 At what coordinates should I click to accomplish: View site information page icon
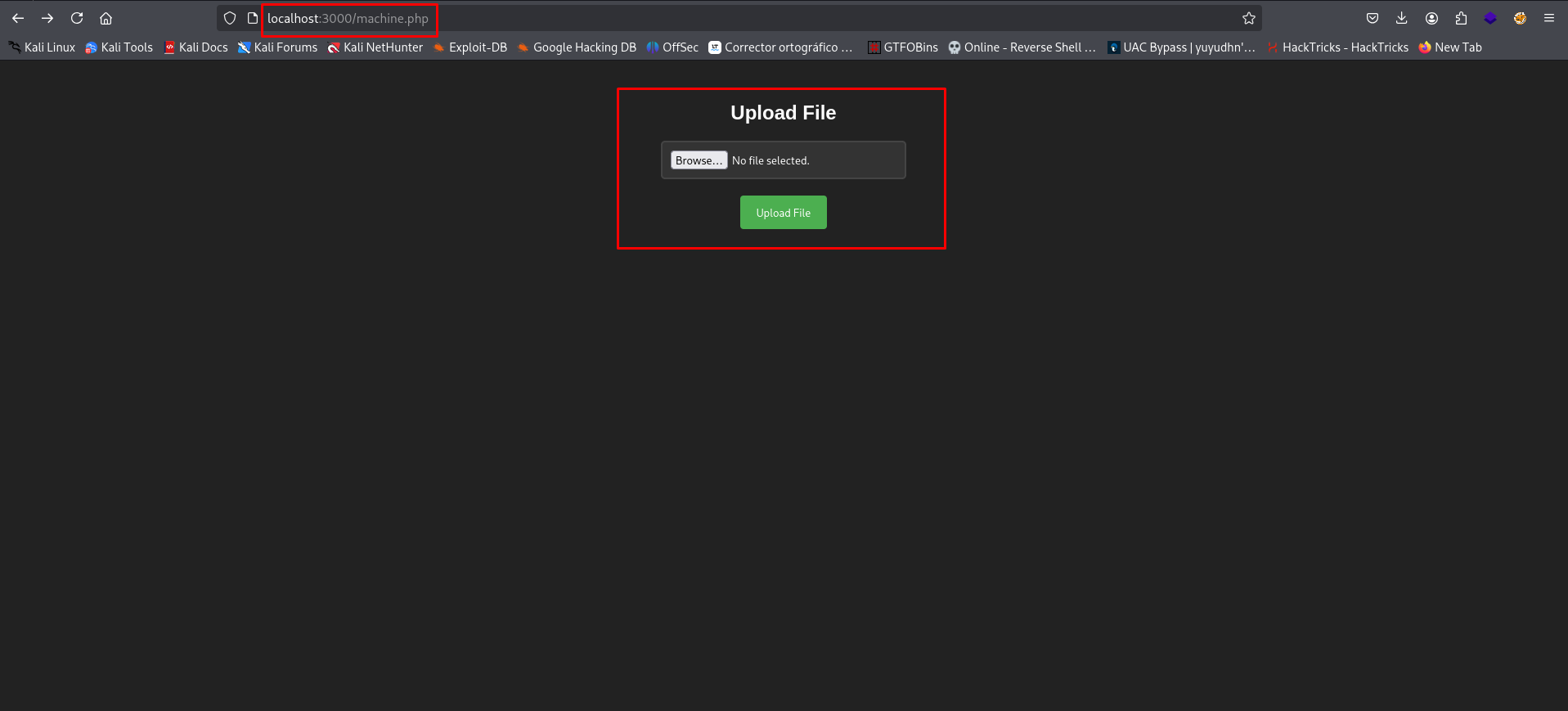pos(253,18)
